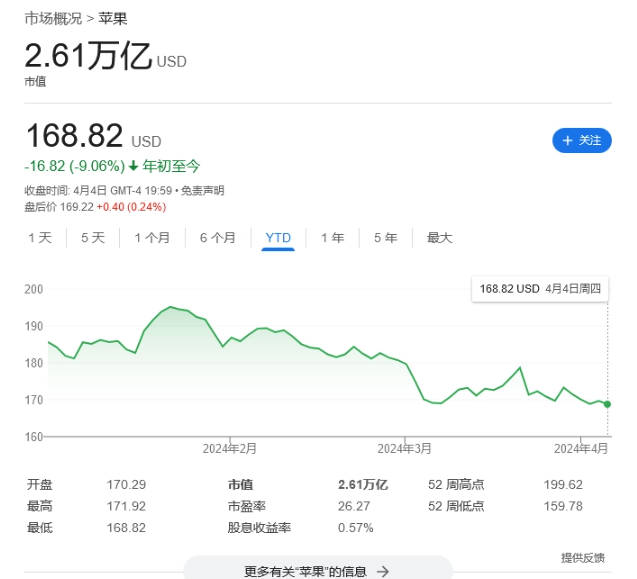The image size is (637, 579).
Task: Click the 最高 value 171.92
Action: point(126,506)
